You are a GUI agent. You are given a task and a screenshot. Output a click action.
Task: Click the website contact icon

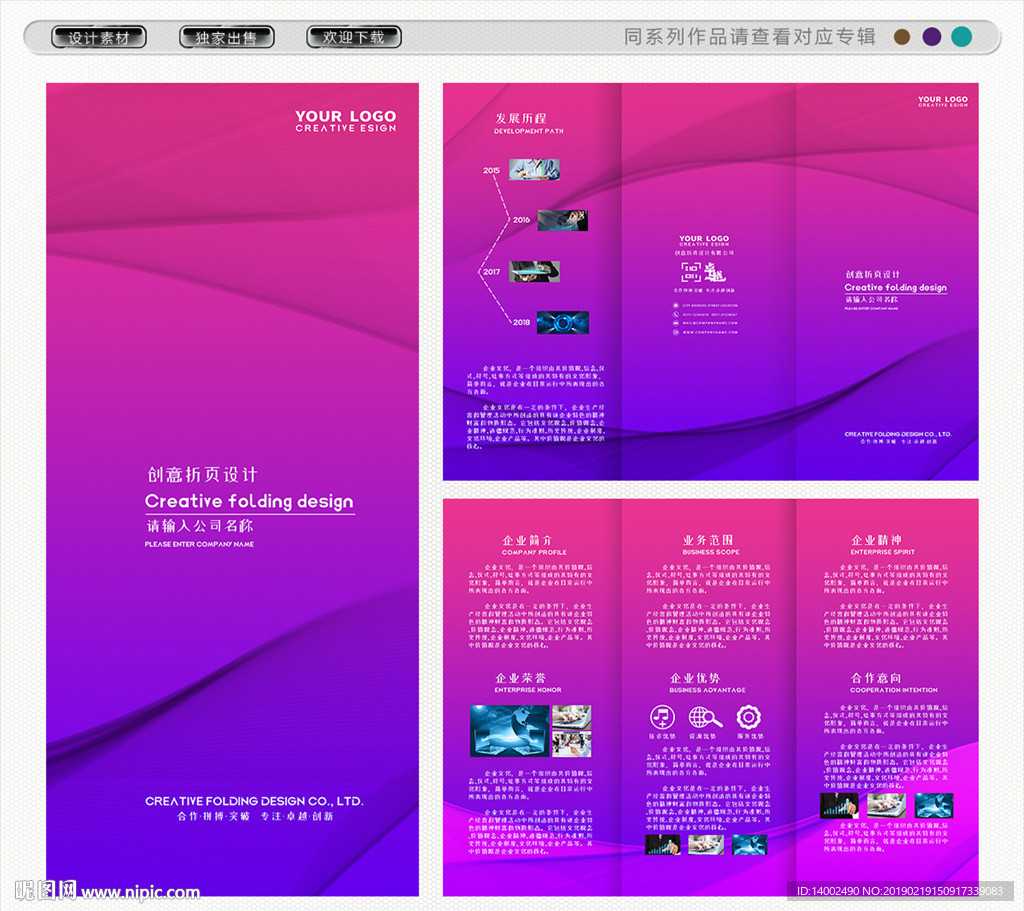point(675,332)
